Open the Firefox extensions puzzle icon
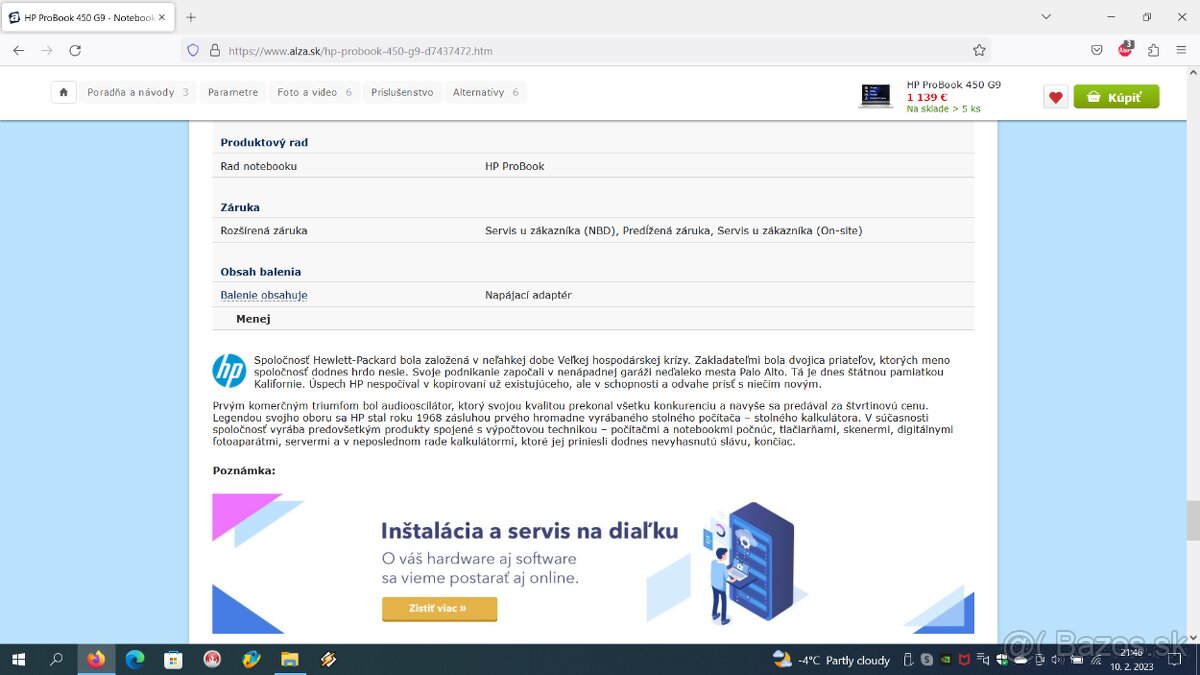Image resolution: width=1200 pixels, height=675 pixels. [x=1153, y=50]
